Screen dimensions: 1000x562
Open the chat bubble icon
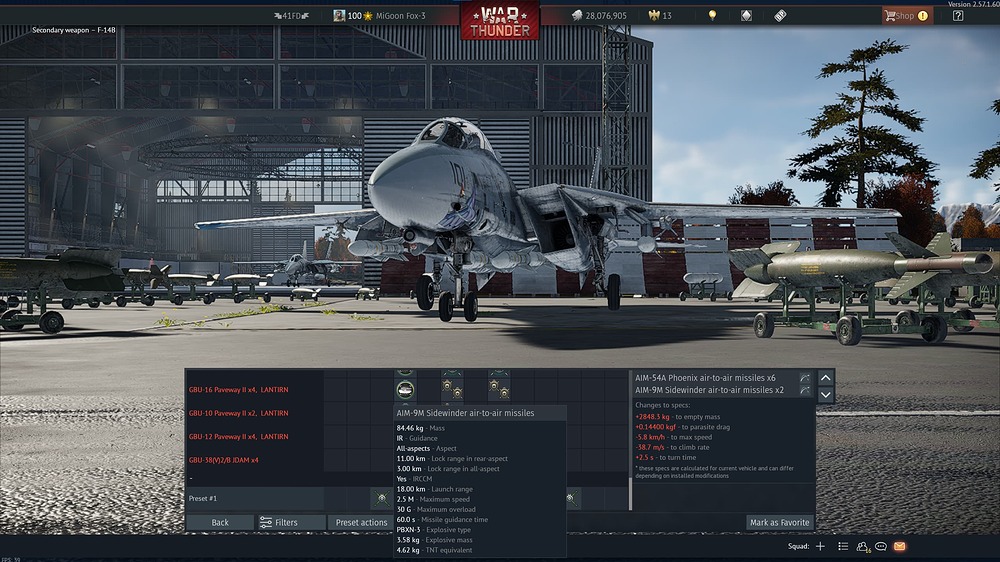click(881, 546)
